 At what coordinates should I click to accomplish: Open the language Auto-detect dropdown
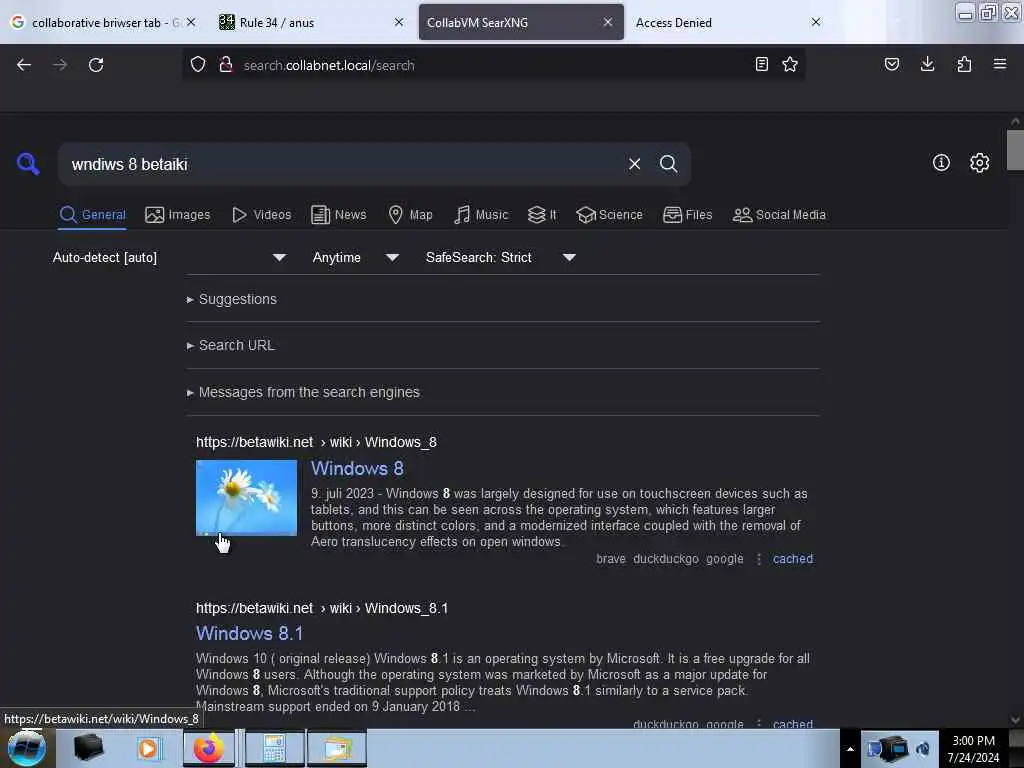coord(169,257)
